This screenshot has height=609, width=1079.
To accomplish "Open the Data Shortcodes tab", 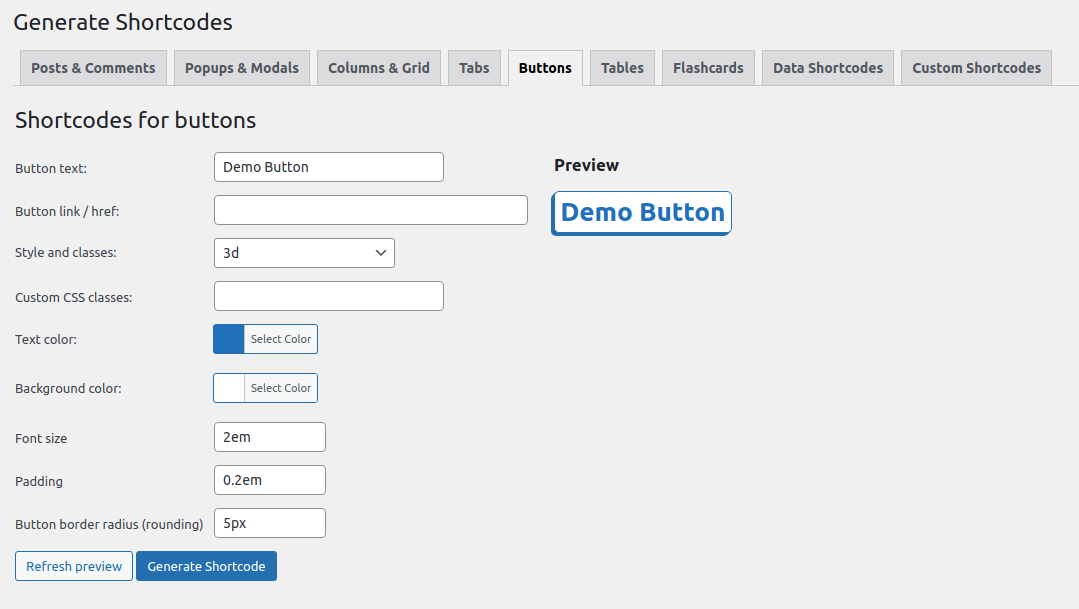I will (x=828, y=68).
